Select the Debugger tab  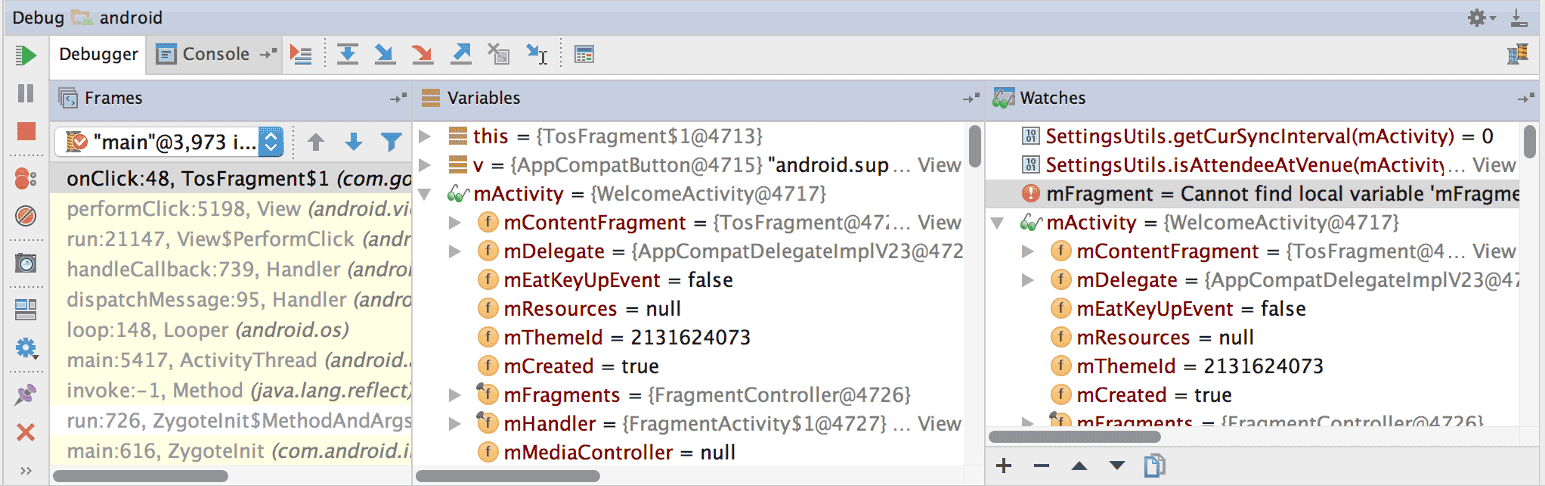(98, 54)
